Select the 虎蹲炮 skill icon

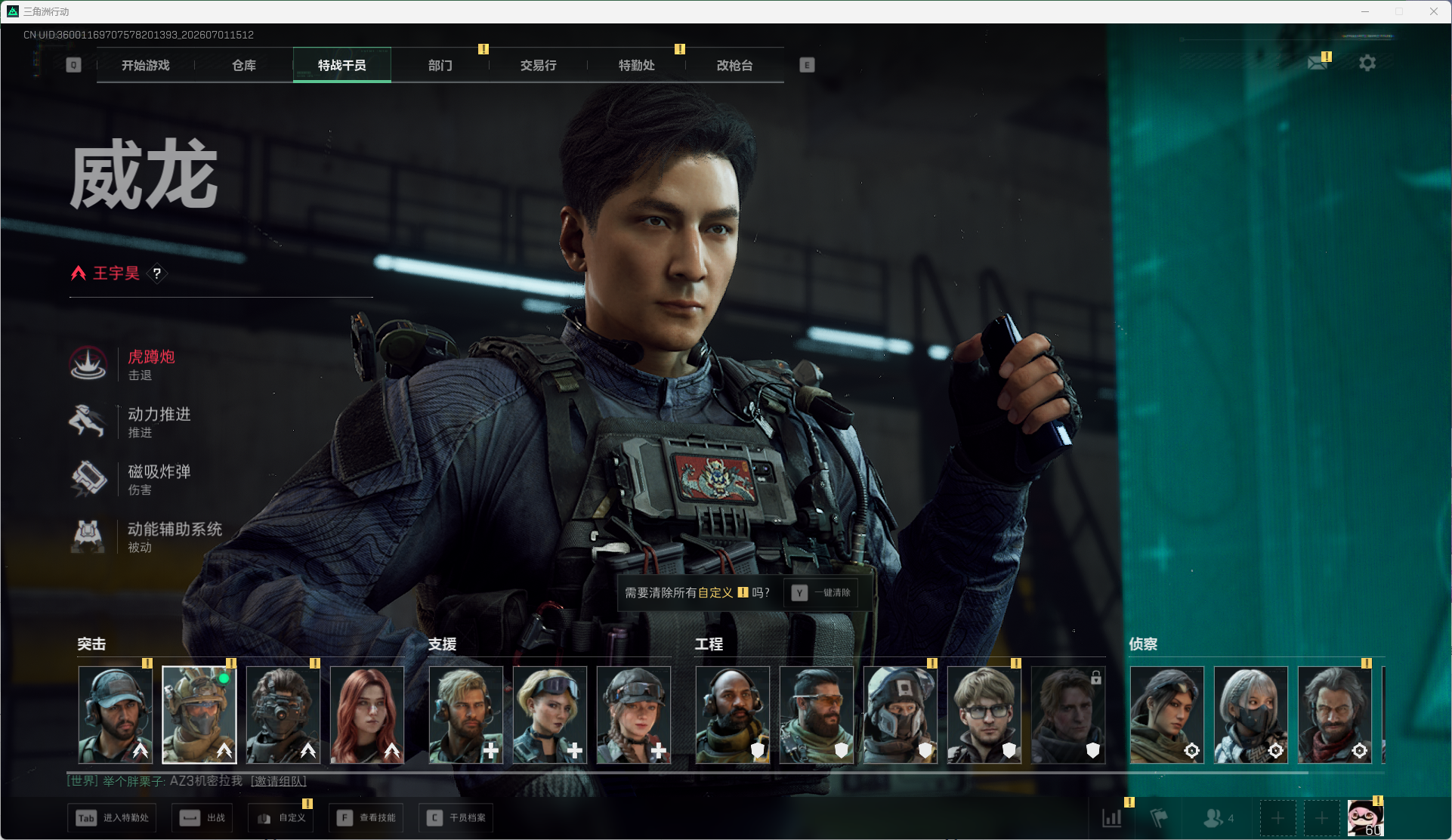tap(88, 363)
